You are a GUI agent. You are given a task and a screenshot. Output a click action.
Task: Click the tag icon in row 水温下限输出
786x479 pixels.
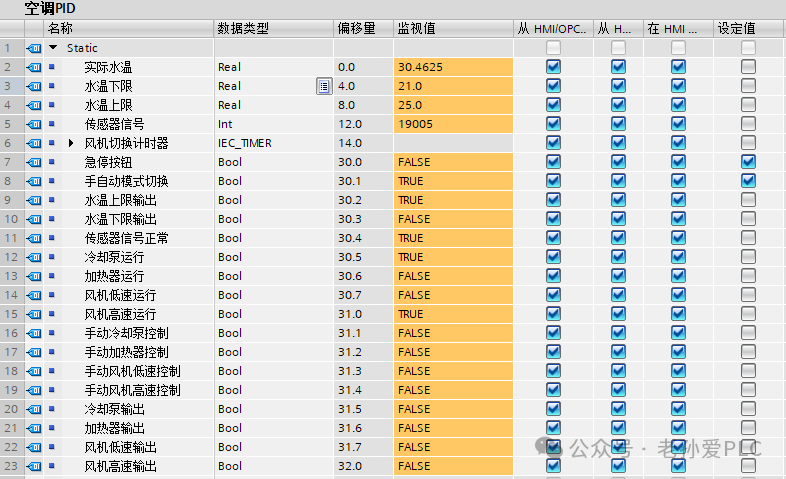[34, 219]
